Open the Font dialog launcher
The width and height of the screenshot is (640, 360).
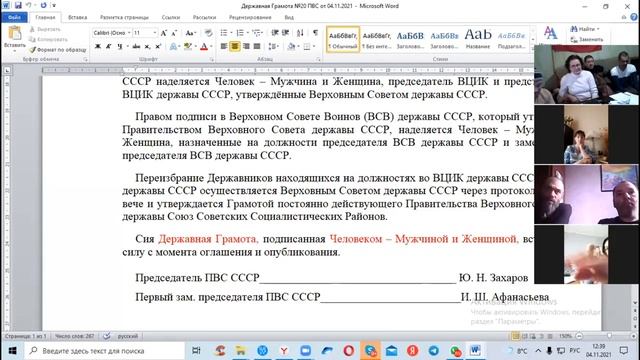coord(212,60)
